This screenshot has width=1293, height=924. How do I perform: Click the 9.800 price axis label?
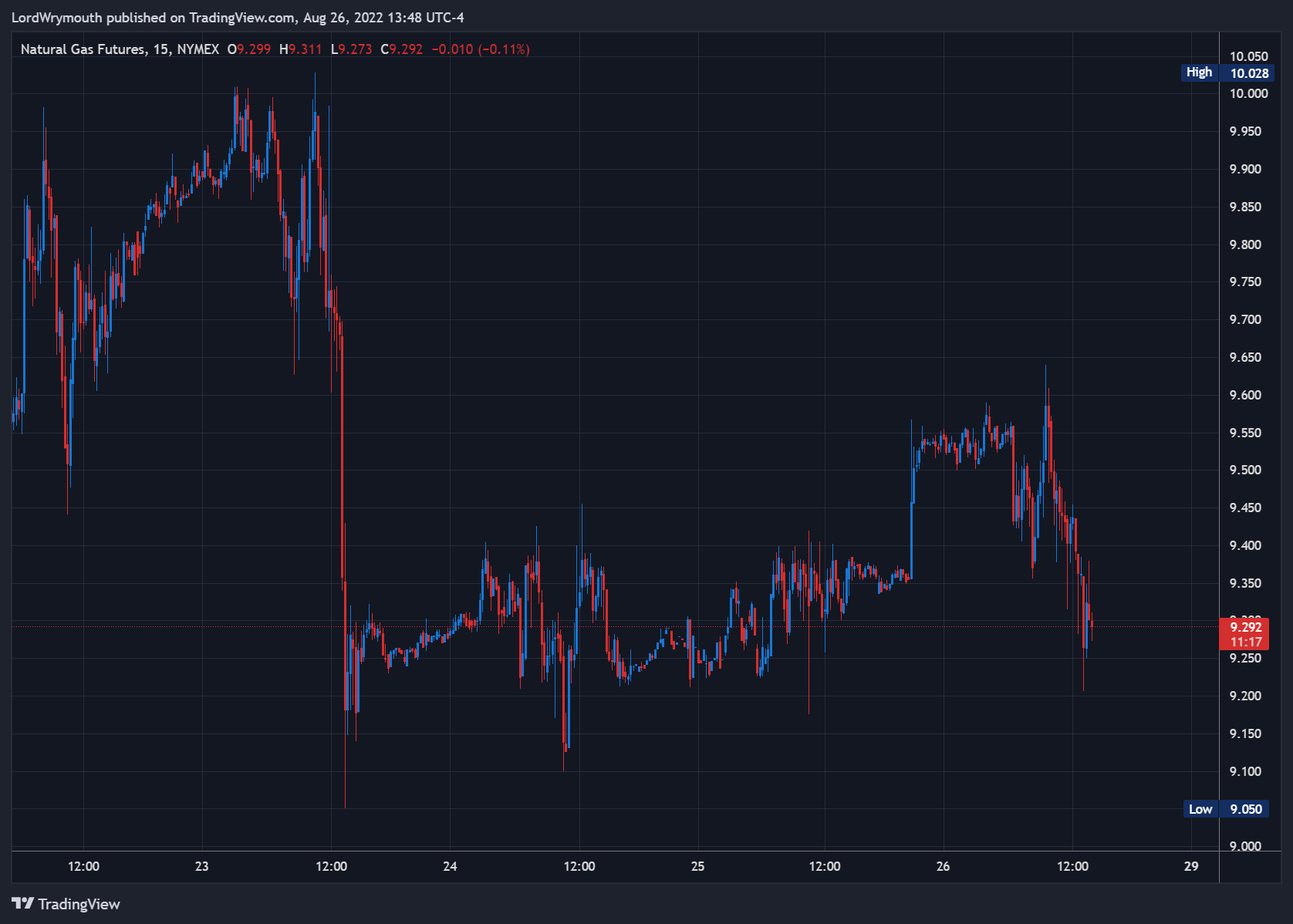(1245, 245)
